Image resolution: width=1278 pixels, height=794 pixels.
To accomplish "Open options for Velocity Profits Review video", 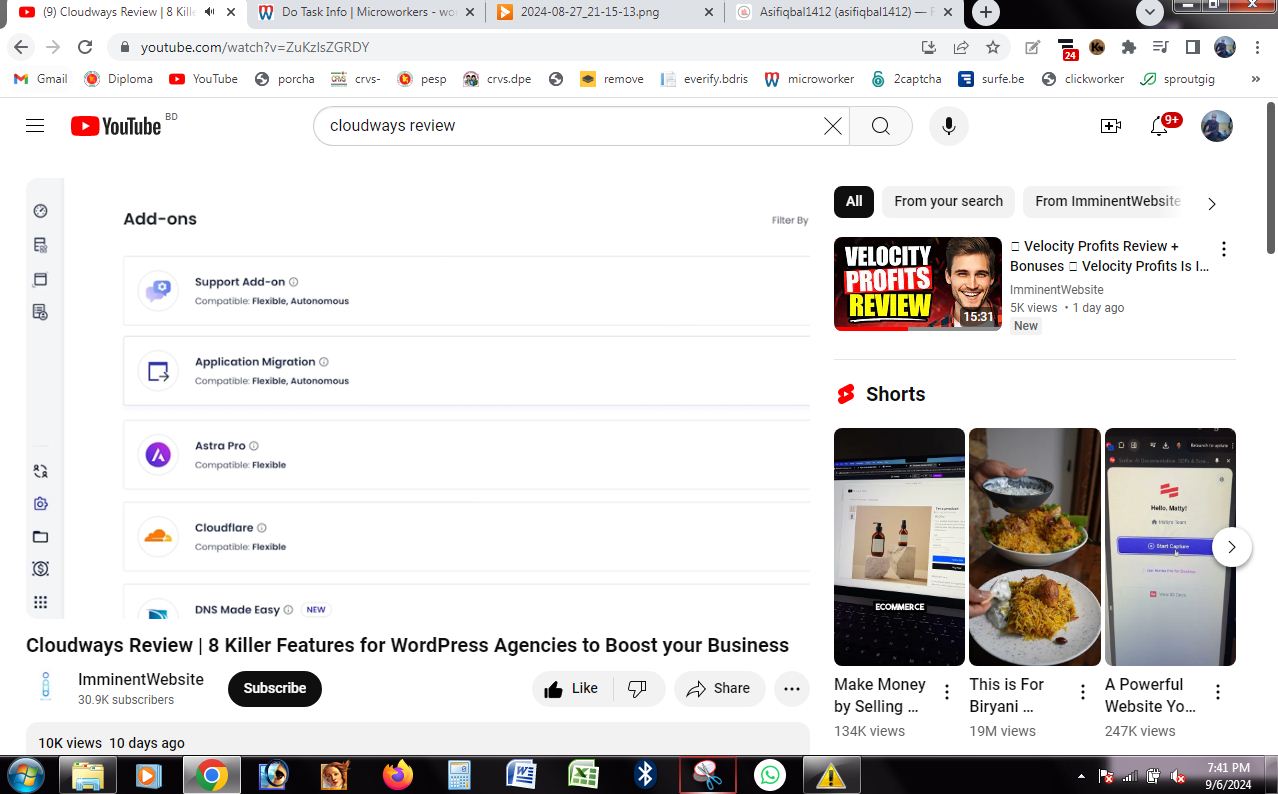I will click(1223, 249).
